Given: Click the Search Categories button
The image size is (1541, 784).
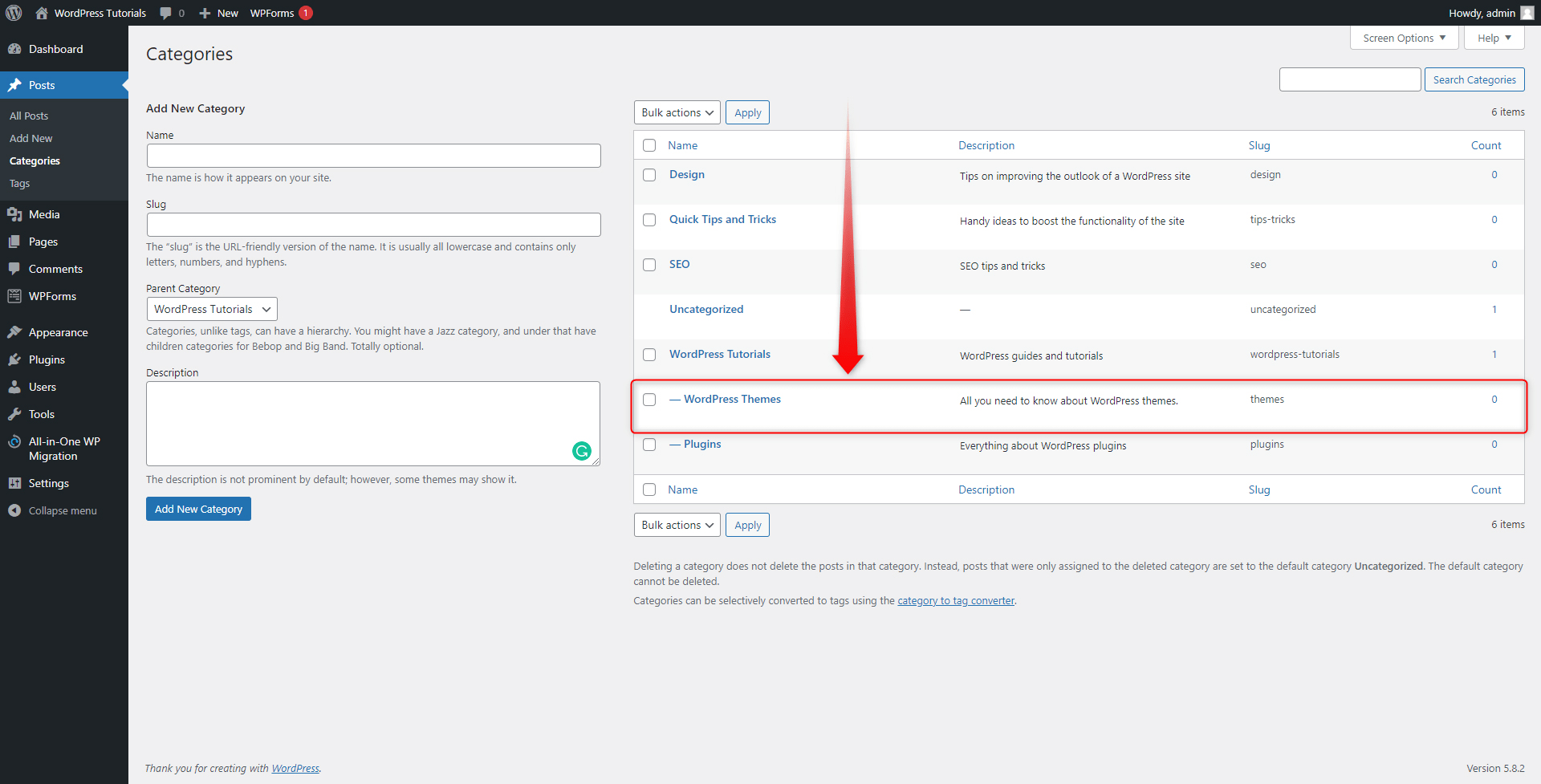Looking at the screenshot, I should (x=1474, y=79).
